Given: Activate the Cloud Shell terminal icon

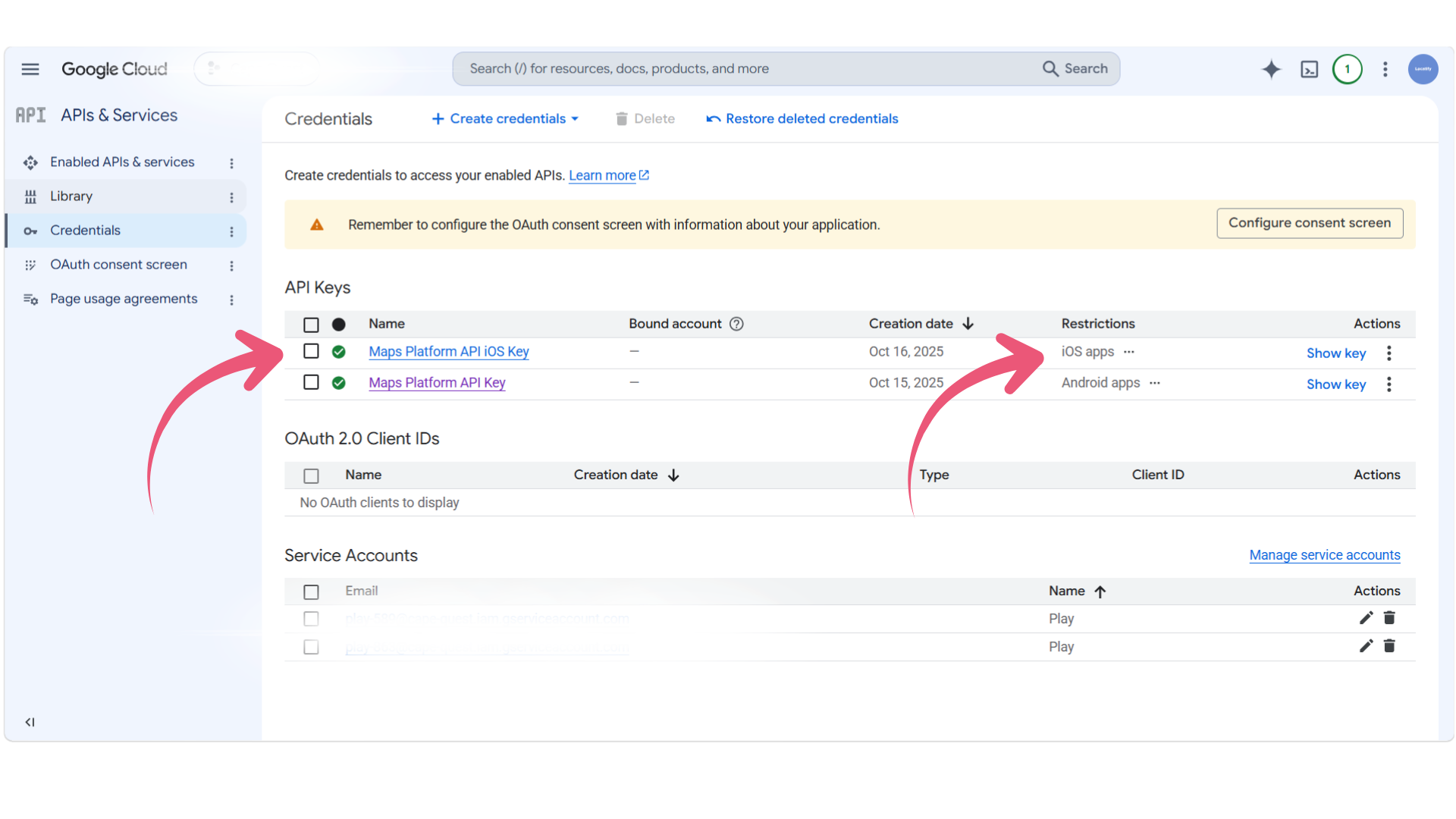Looking at the screenshot, I should [x=1310, y=69].
